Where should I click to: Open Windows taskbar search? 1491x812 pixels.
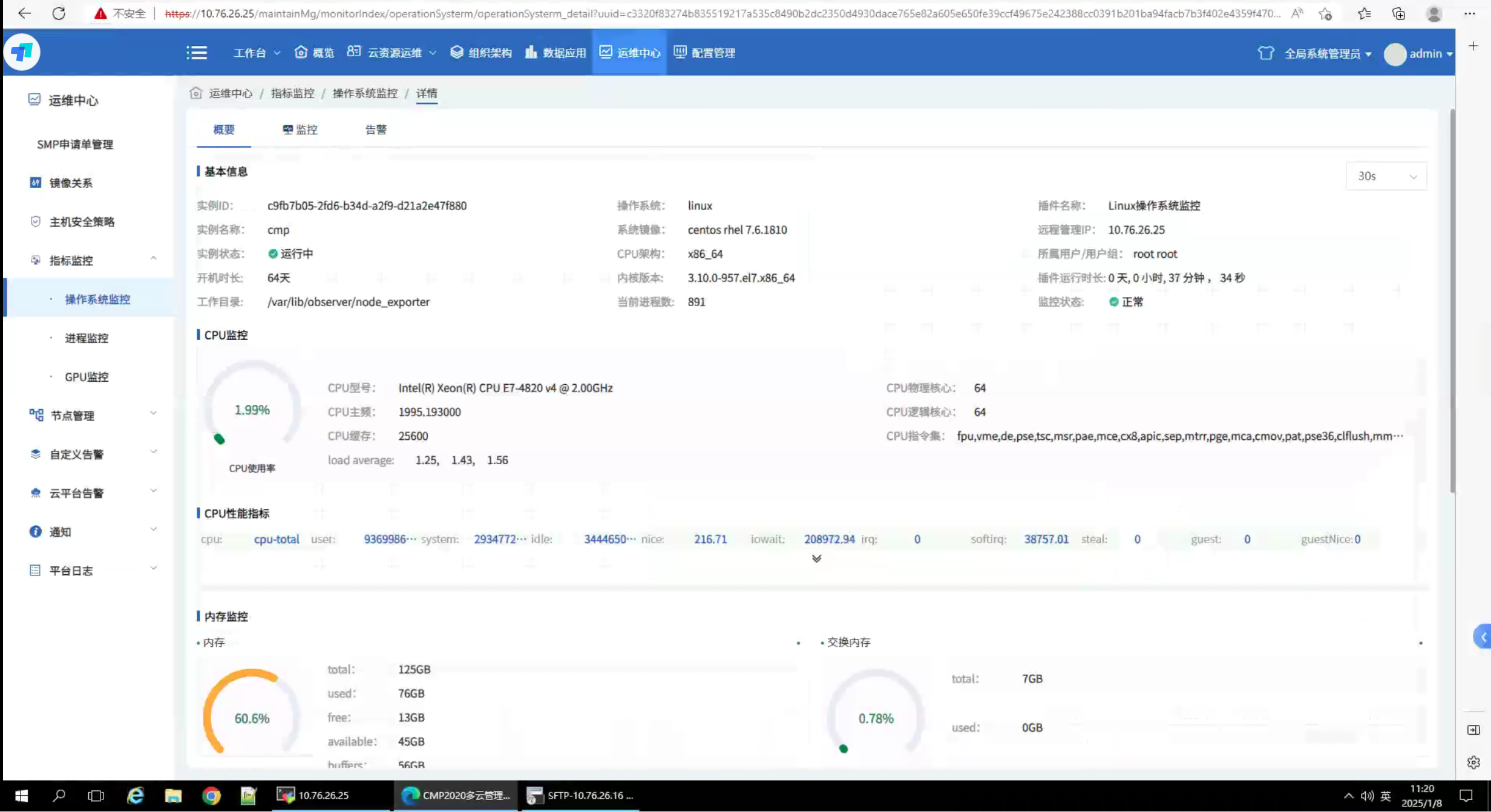pos(59,796)
